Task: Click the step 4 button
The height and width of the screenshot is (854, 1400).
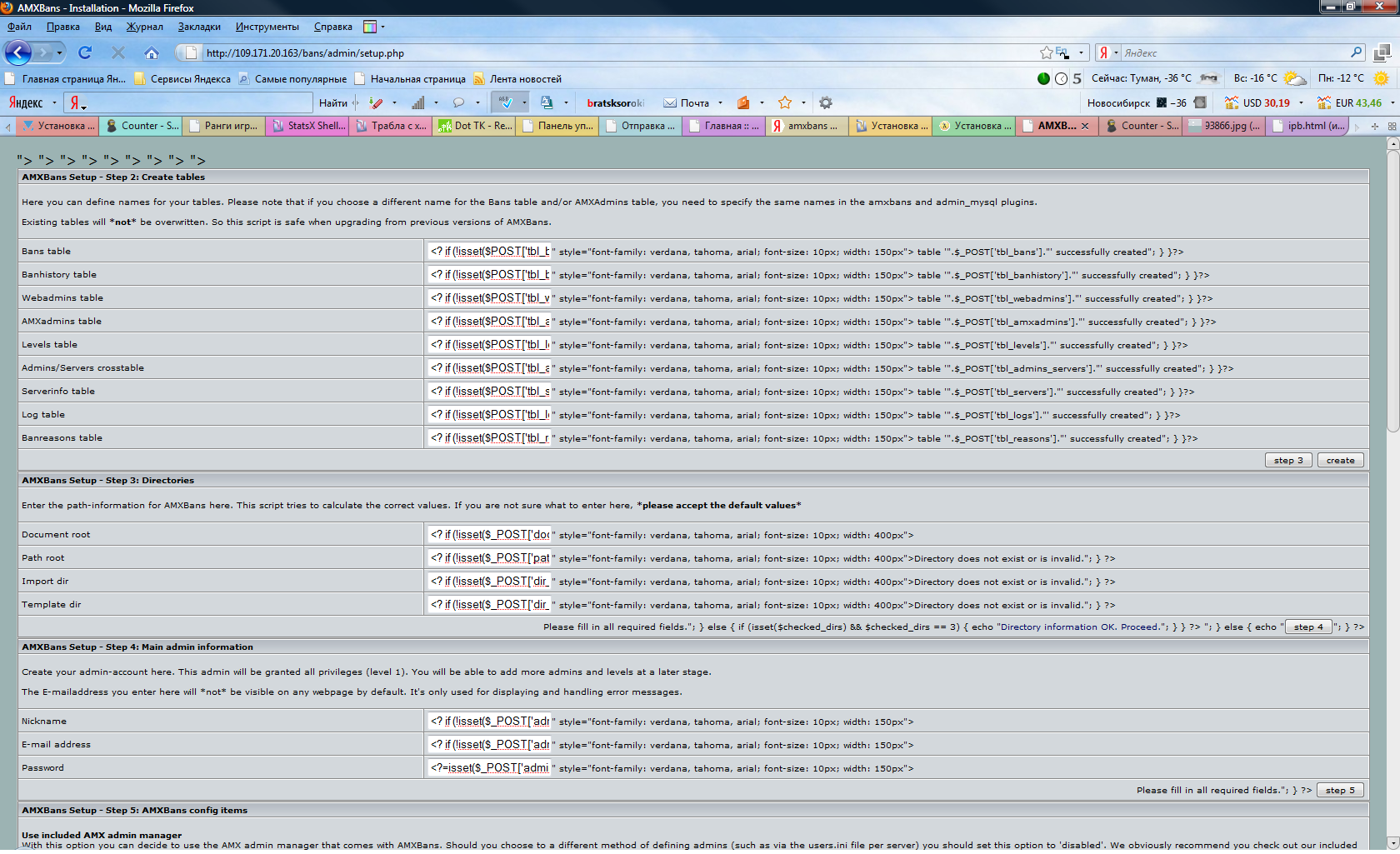Action: pyautogui.click(x=1308, y=627)
